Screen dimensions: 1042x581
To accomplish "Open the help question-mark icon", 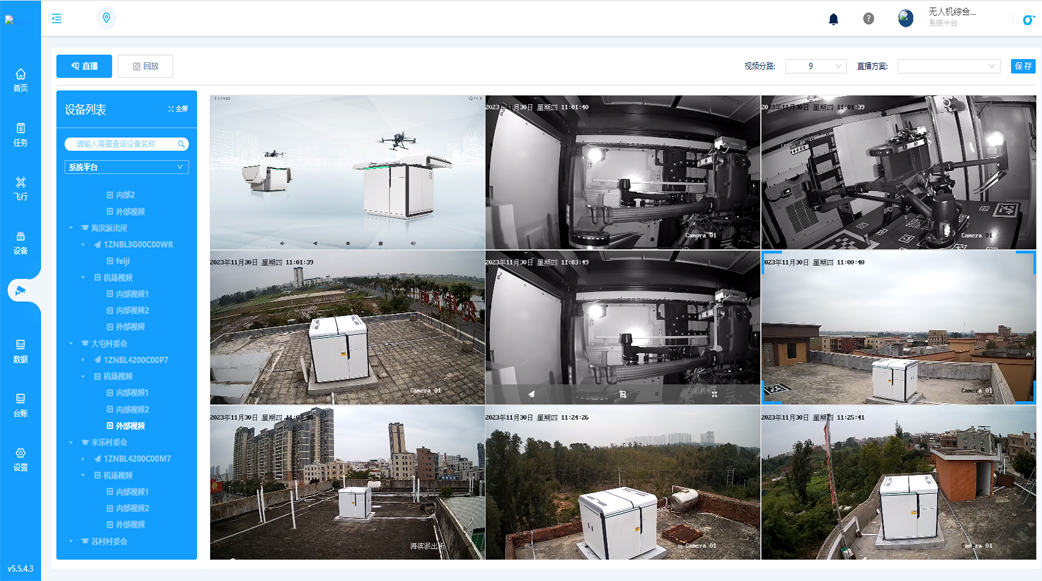I will click(868, 17).
